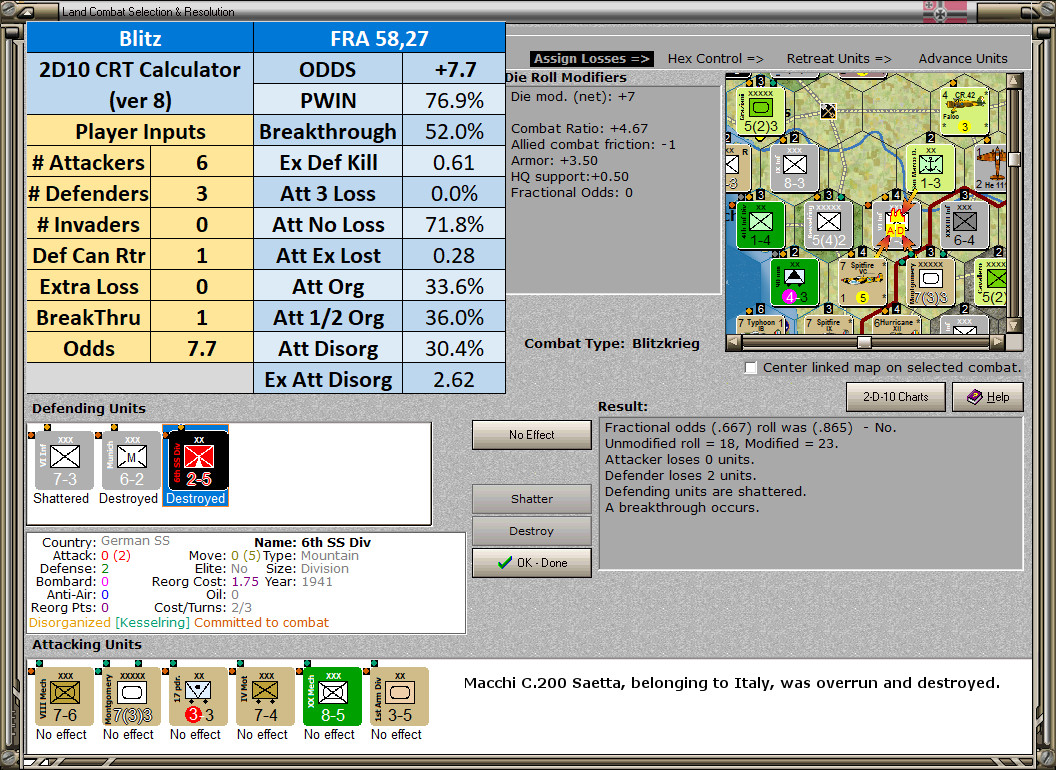
Task: Click "Combat Type: Blitzkrieg" text
Action: (x=612, y=344)
